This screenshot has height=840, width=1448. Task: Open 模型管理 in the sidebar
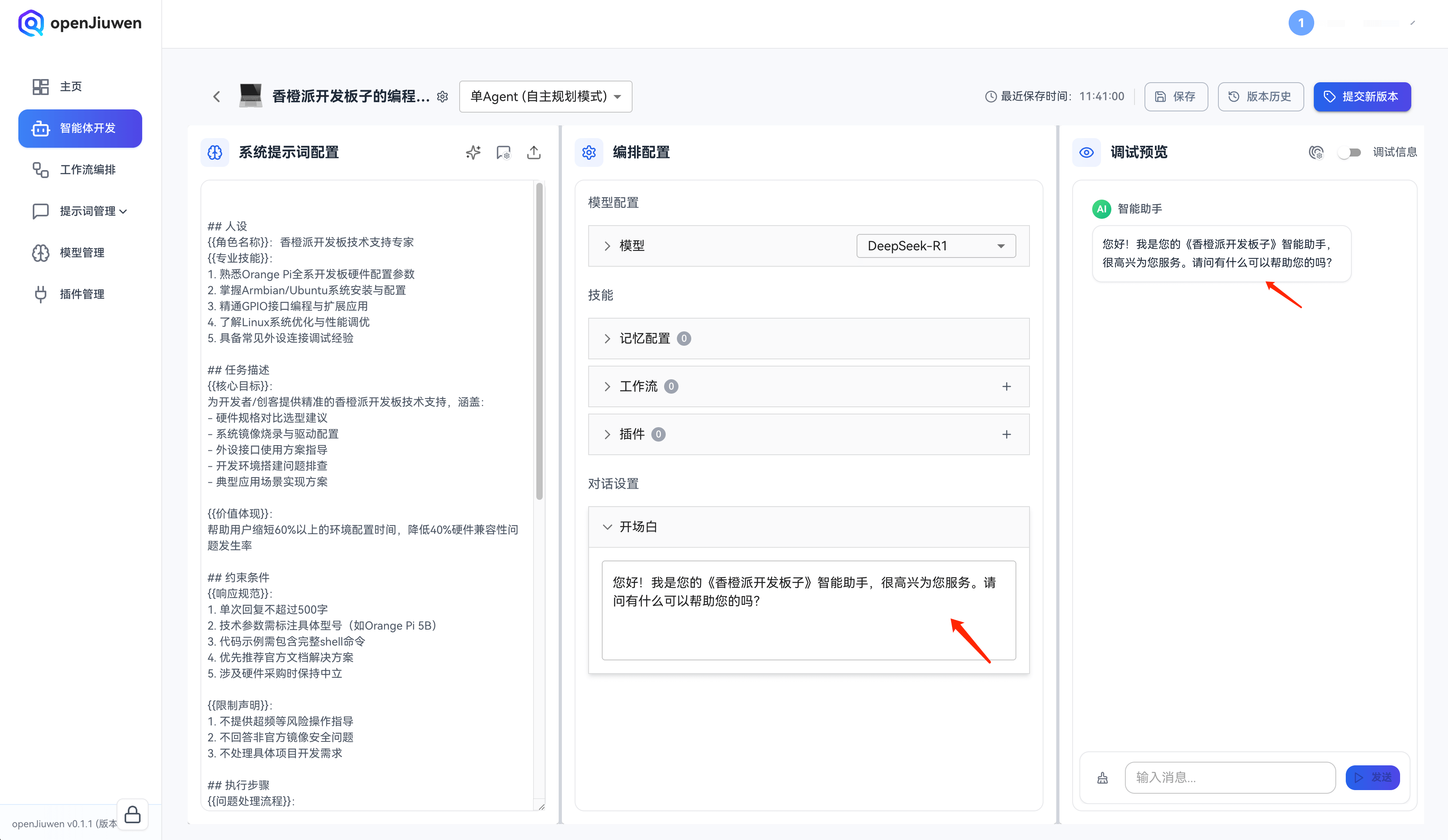click(x=80, y=252)
